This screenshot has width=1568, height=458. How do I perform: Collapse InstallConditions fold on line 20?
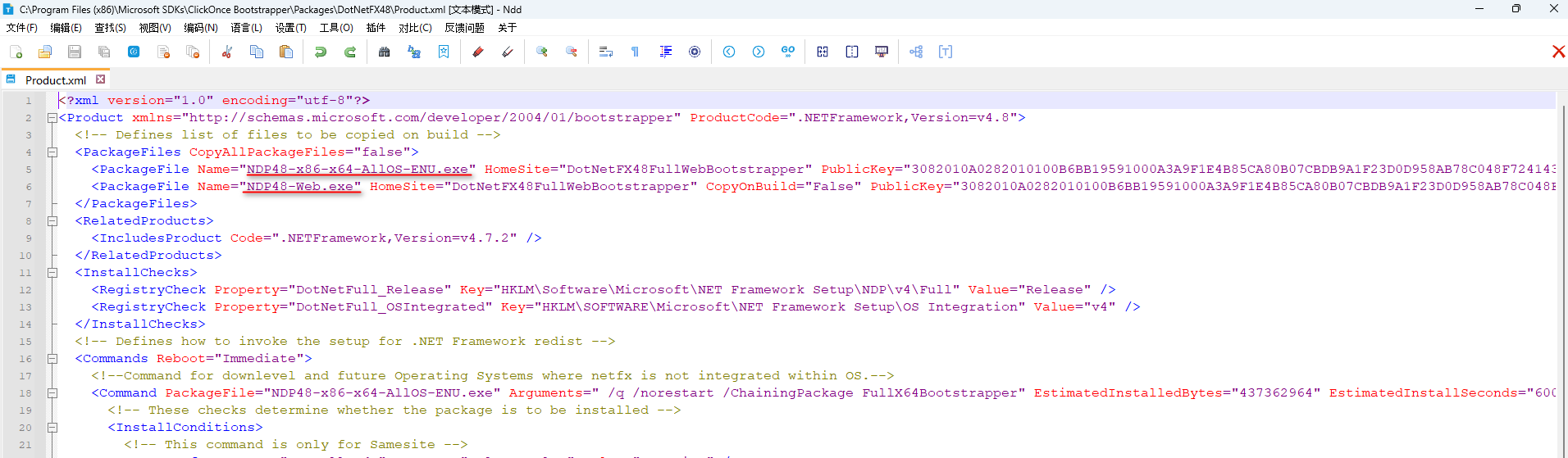[52, 428]
